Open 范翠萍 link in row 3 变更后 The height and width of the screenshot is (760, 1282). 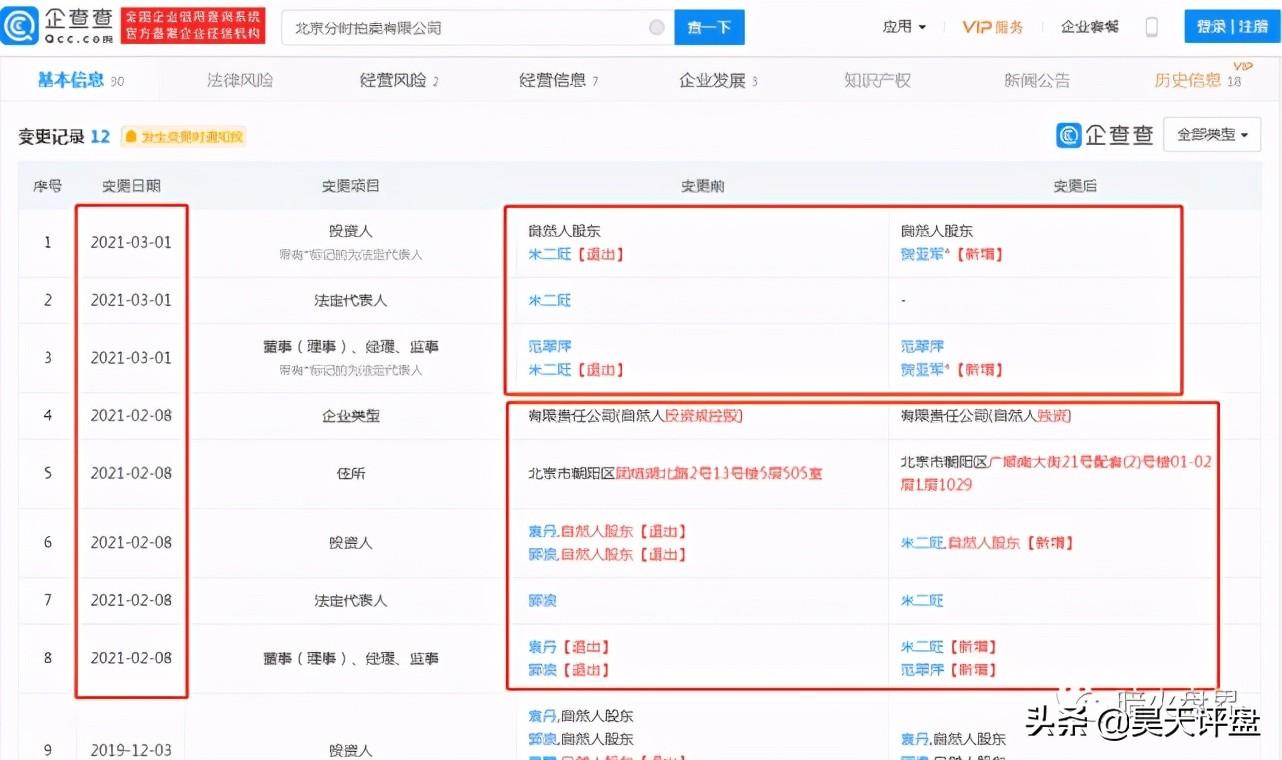coord(922,346)
